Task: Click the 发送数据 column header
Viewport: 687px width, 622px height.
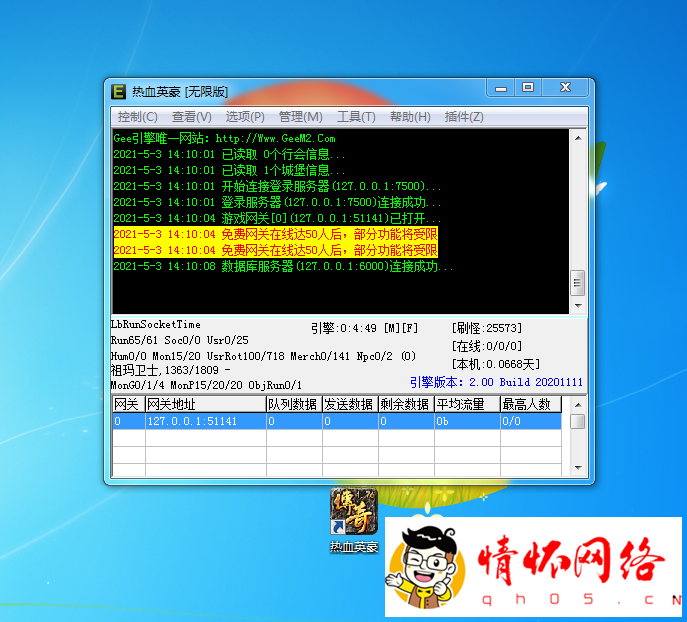Action: click(x=350, y=404)
